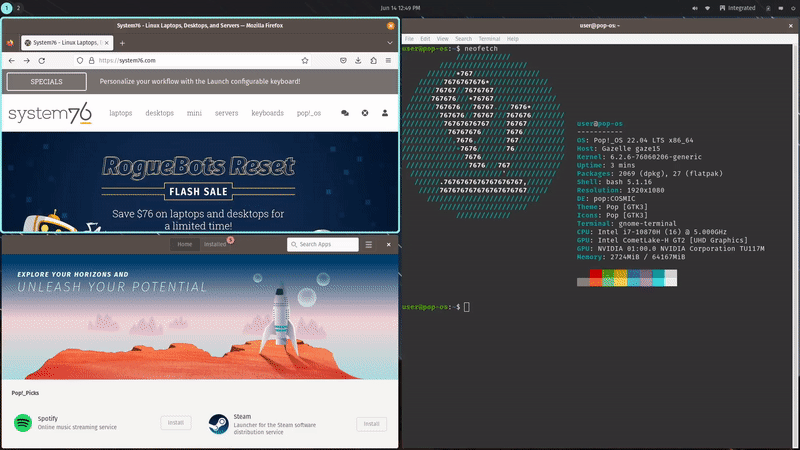The image size is (800, 450).
Task: Open Firefox hamburger application menu
Action: point(388,60)
